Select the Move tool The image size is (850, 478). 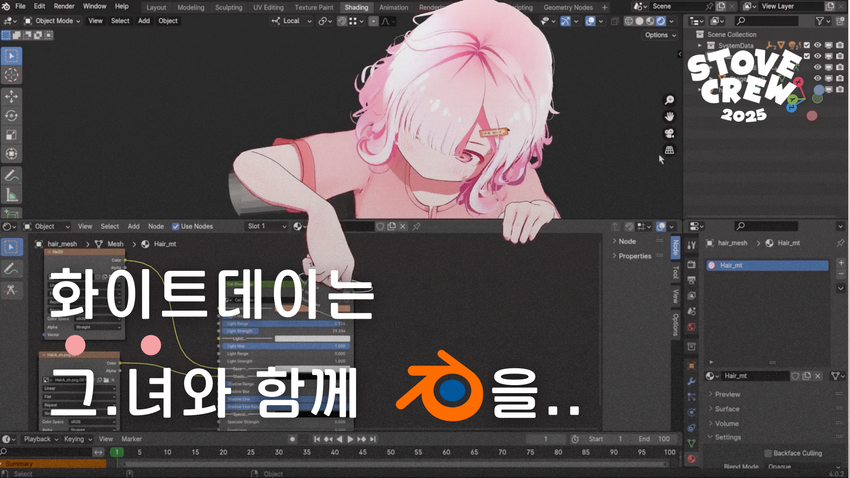point(11,96)
